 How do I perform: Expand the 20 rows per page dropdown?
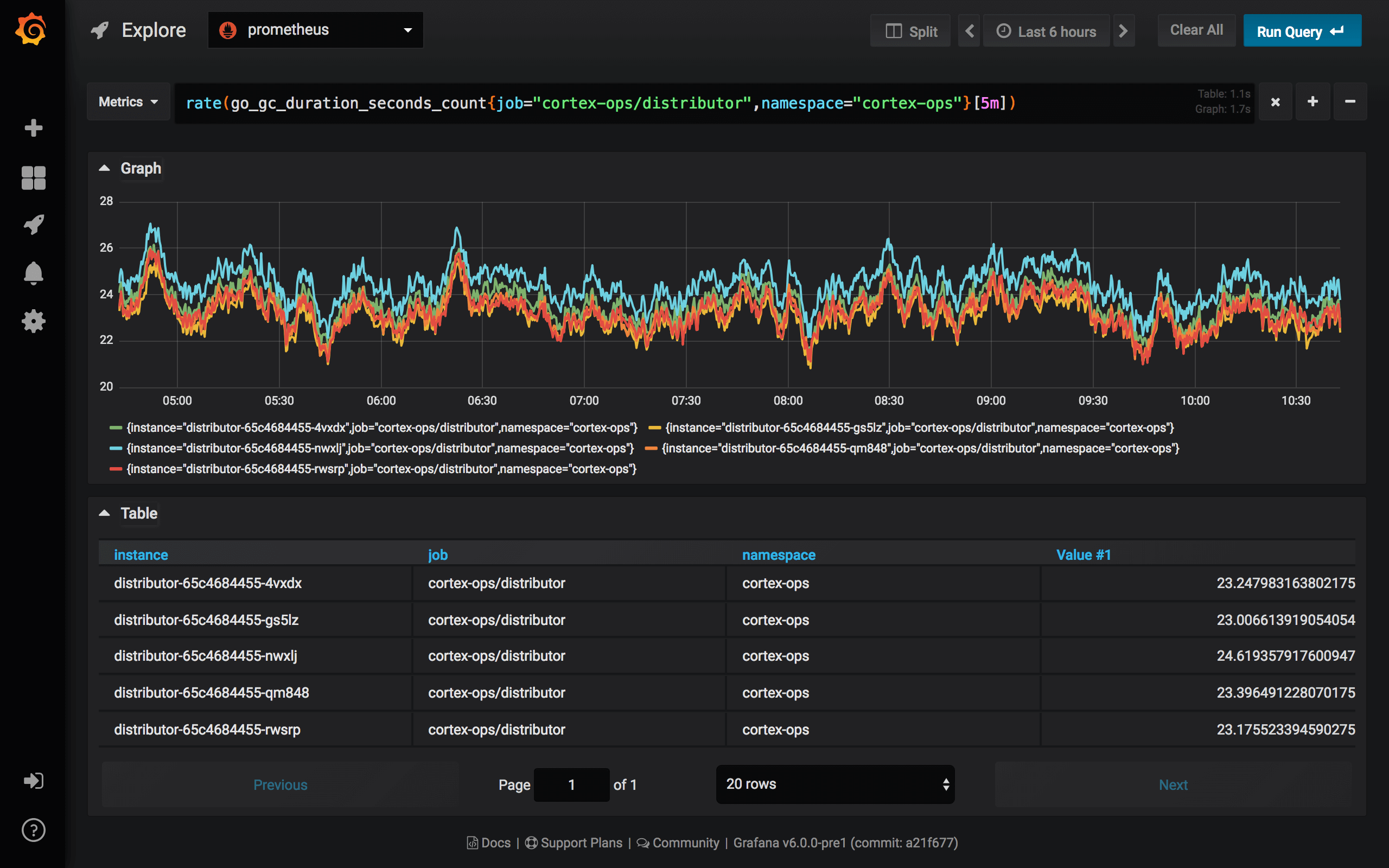click(x=833, y=784)
